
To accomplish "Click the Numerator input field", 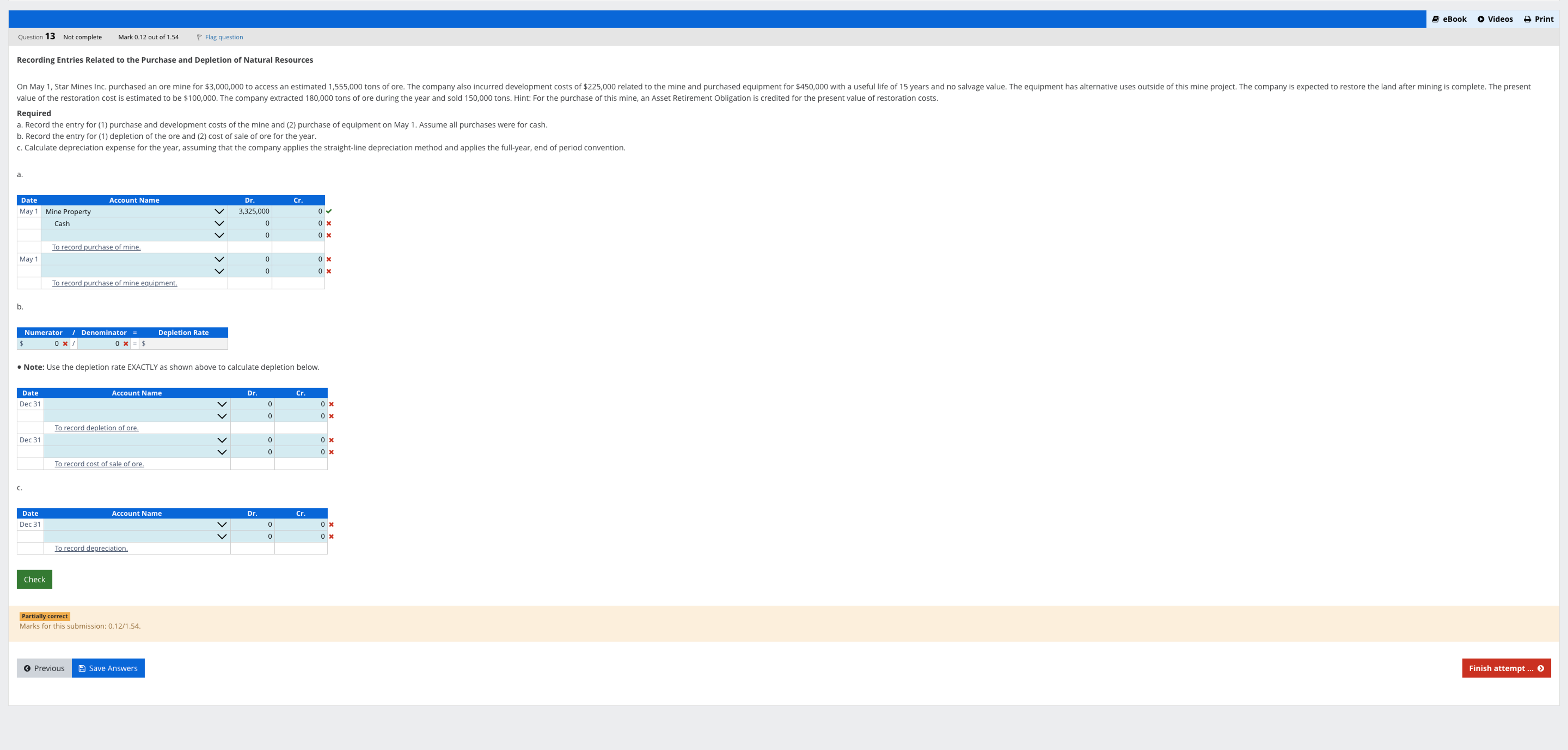I will [x=43, y=343].
